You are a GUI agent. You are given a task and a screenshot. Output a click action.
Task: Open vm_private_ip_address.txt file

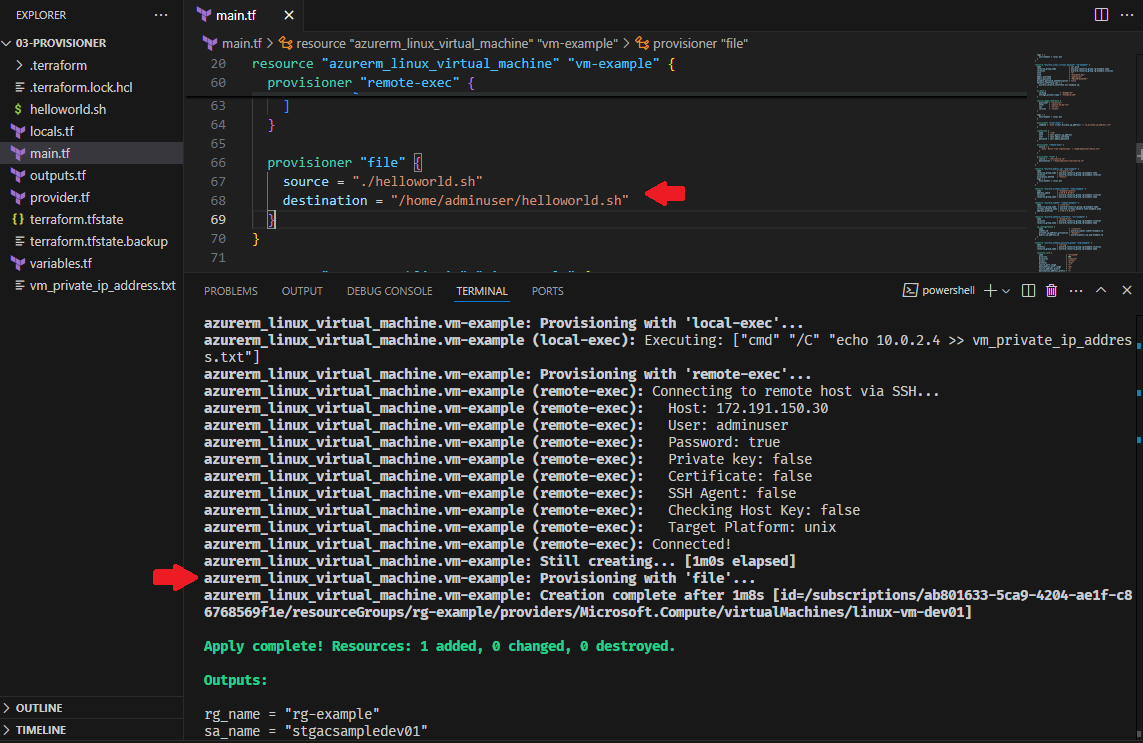pos(102,285)
